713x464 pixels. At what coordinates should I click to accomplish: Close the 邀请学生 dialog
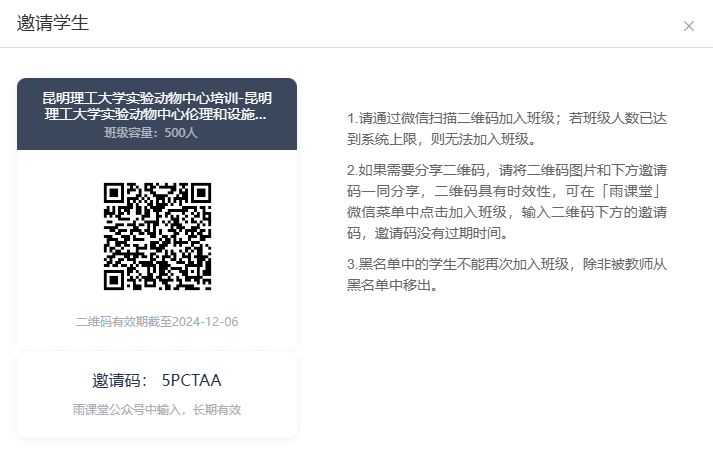click(688, 26)
